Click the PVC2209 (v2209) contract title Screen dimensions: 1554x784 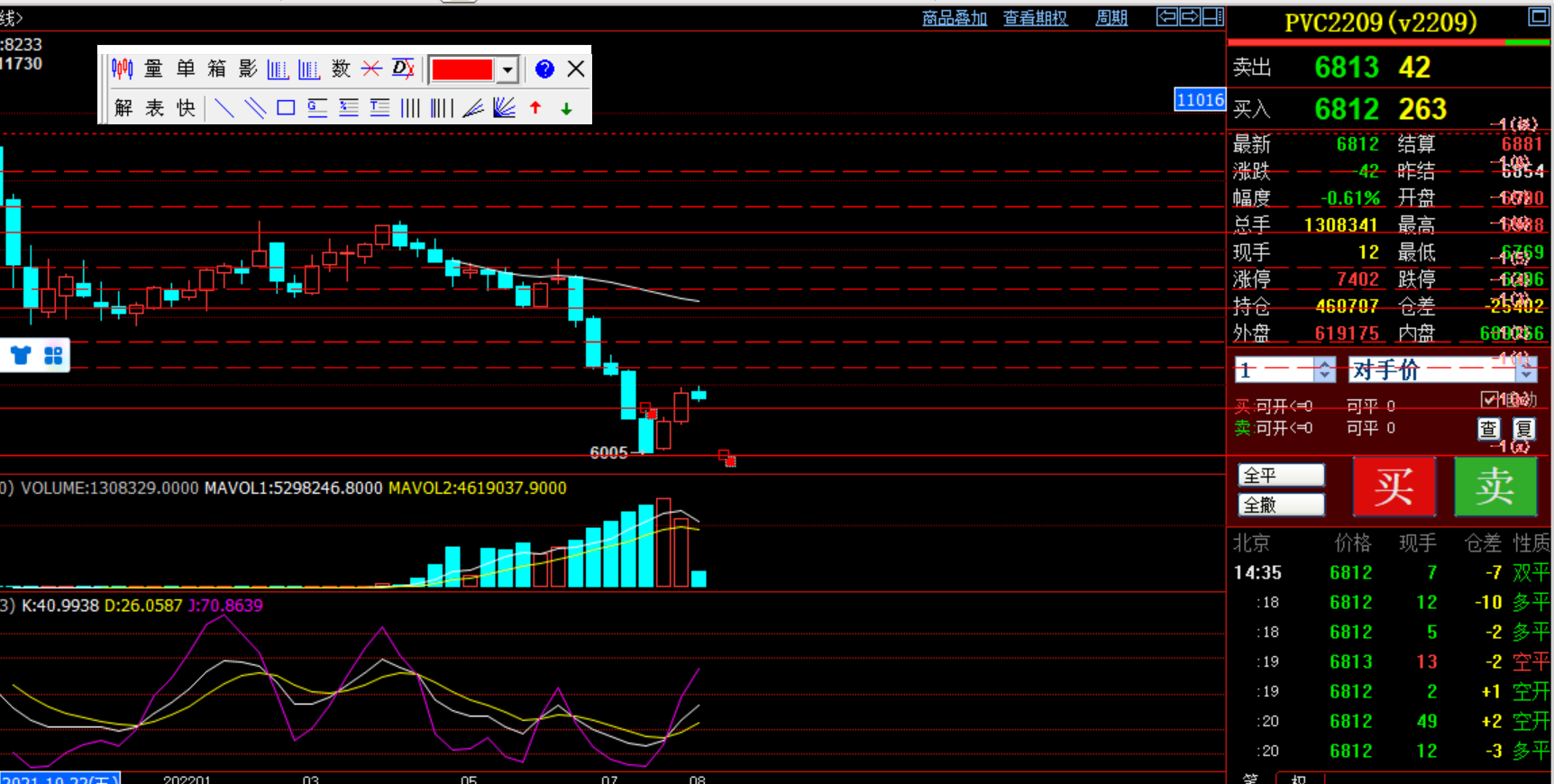tap(1381, 22)
